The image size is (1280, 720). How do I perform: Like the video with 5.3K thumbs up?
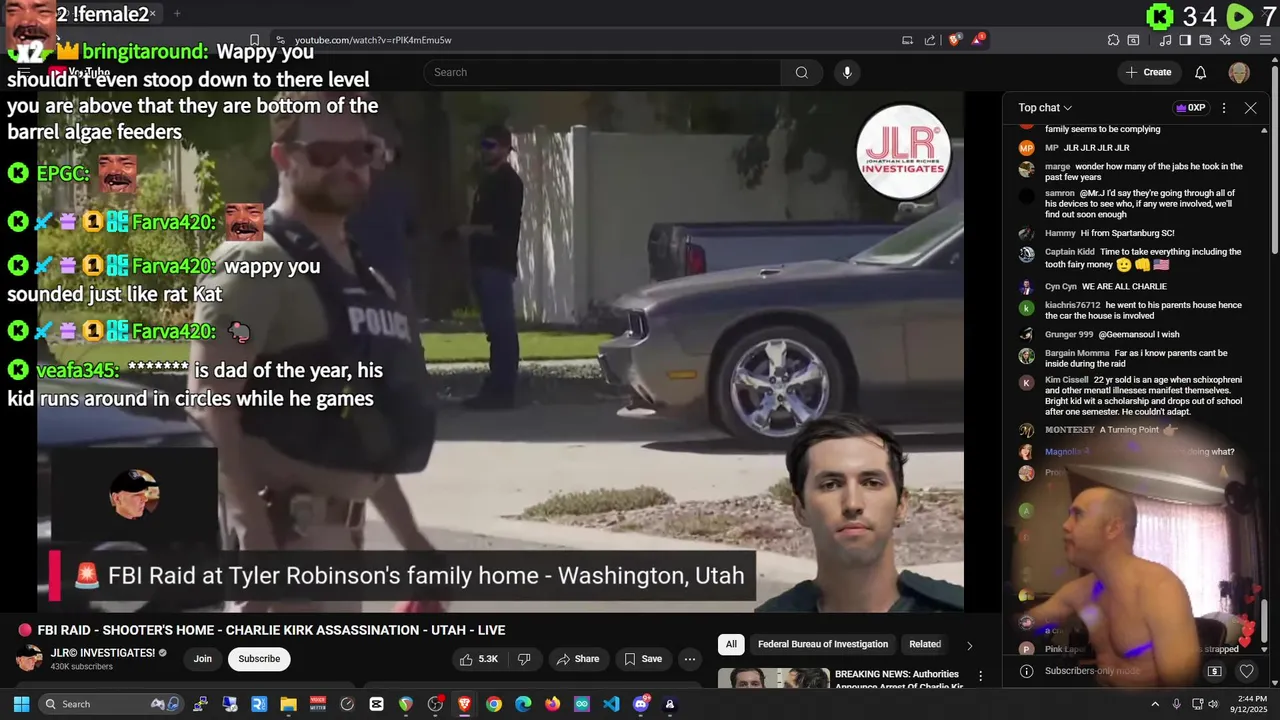(479, 659)
